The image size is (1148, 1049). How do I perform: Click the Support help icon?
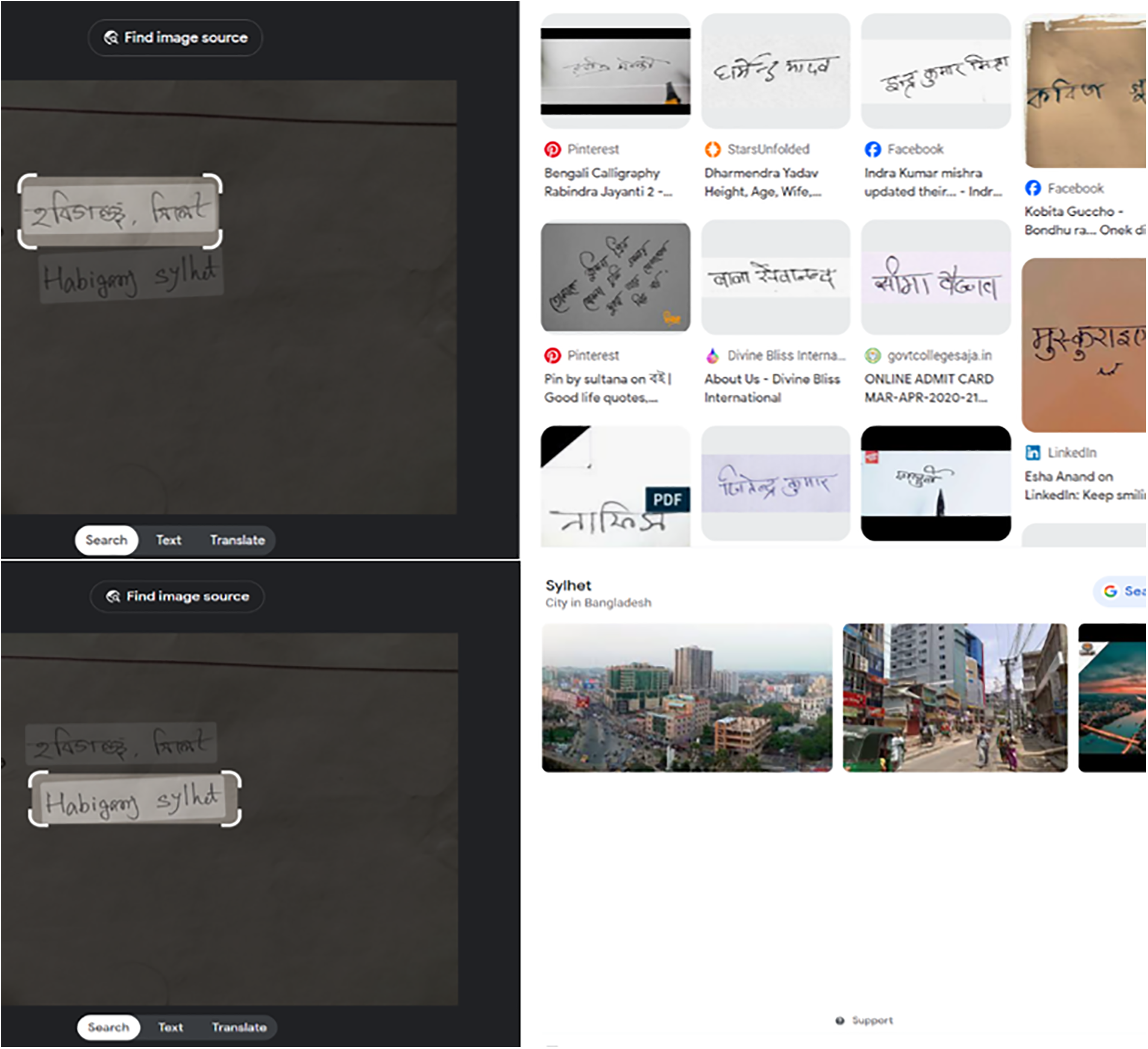tap(839, 1021)
